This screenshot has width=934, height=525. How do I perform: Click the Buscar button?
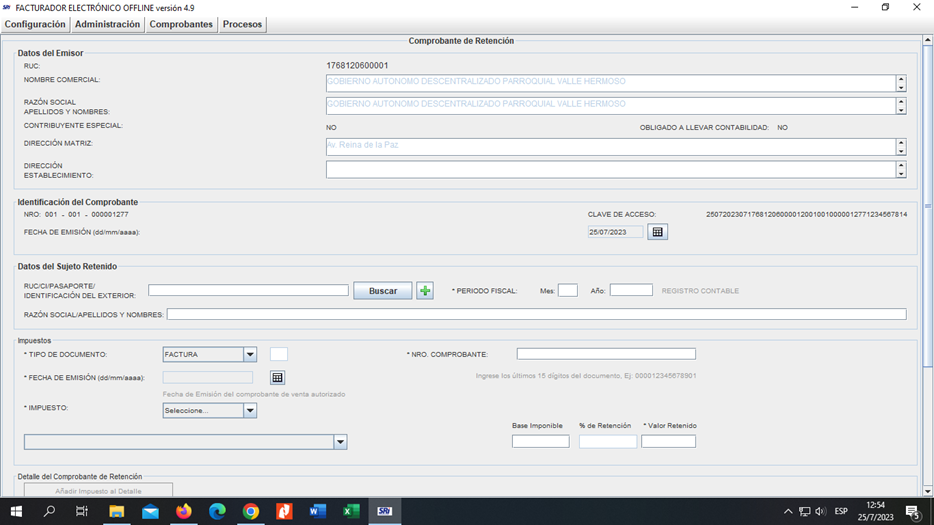click(383, 291)
